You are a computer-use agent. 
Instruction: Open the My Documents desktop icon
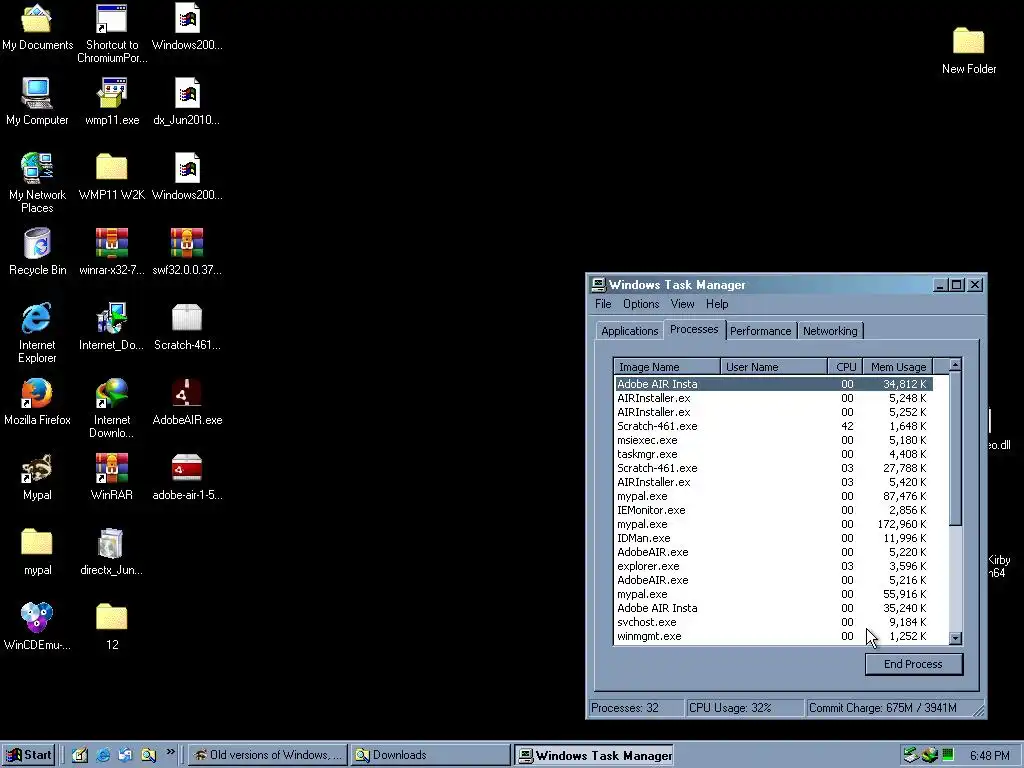click(x=37, y=26)
